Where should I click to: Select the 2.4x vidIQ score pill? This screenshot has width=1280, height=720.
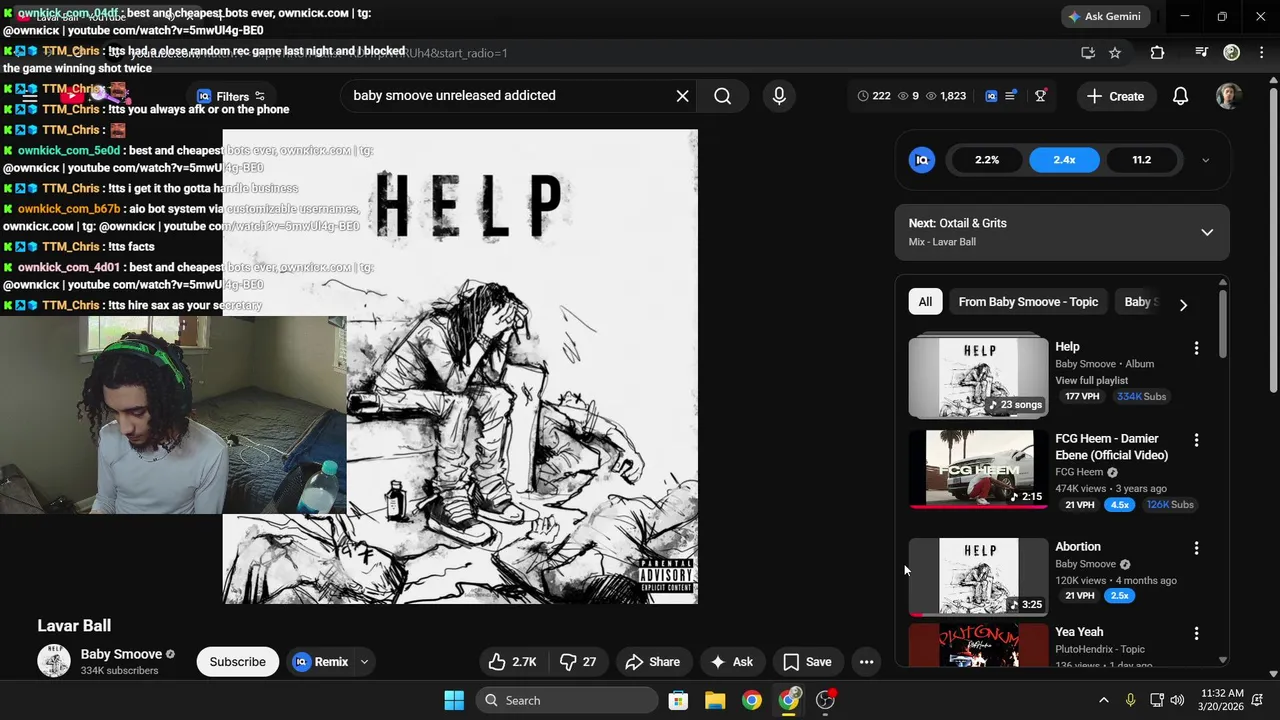(1064, 160)
